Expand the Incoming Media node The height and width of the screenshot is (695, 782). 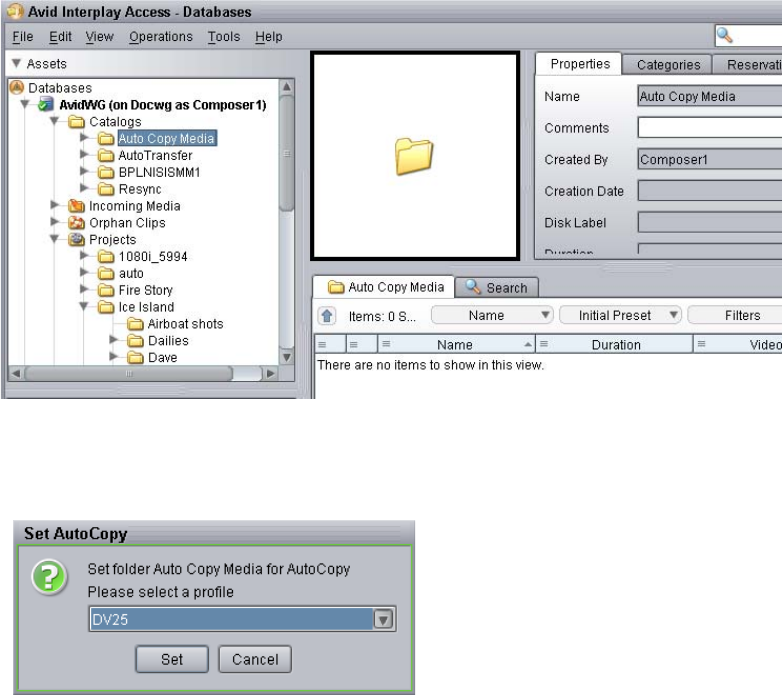55,204
